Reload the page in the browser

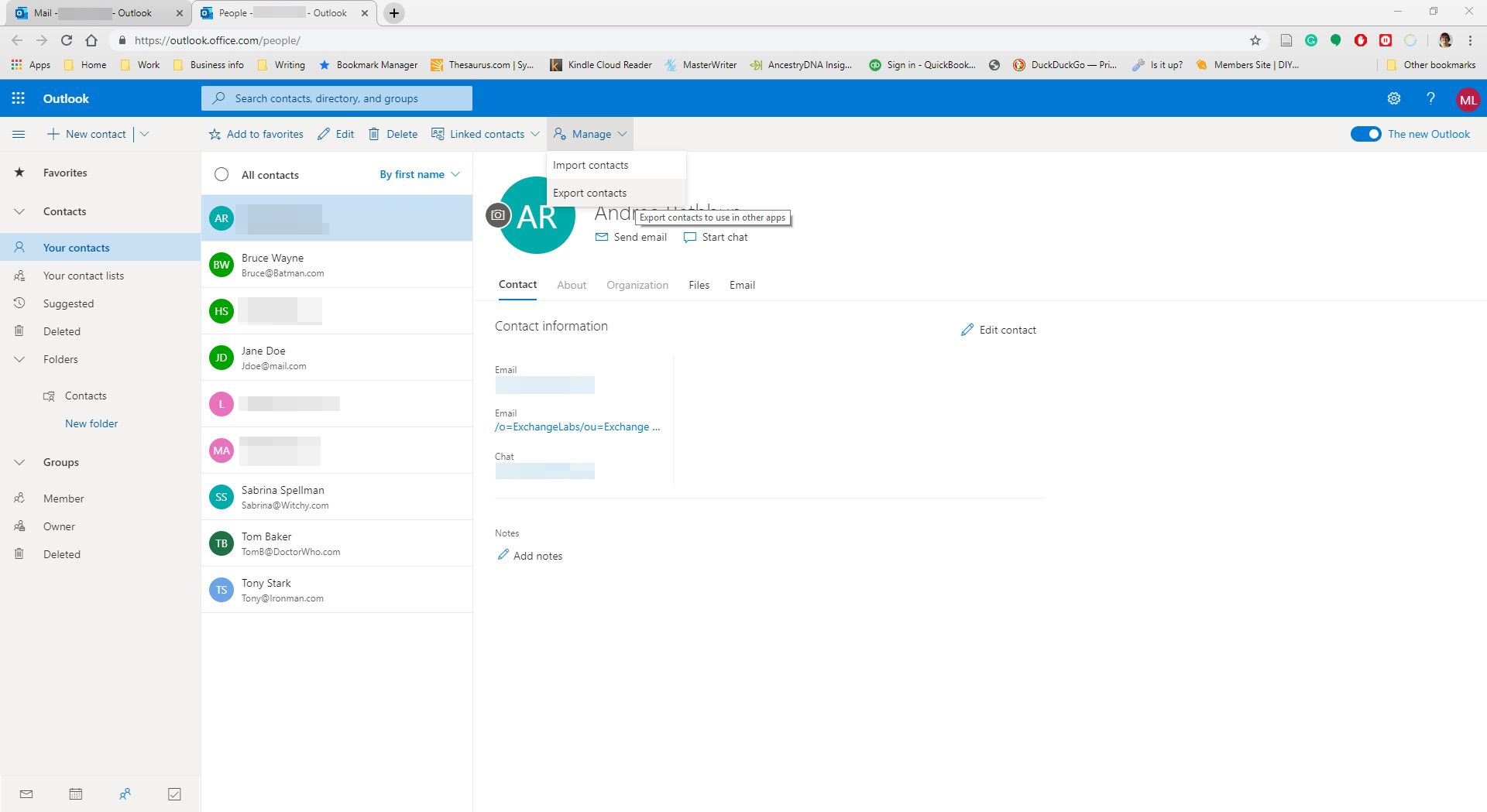click(67, 40)
